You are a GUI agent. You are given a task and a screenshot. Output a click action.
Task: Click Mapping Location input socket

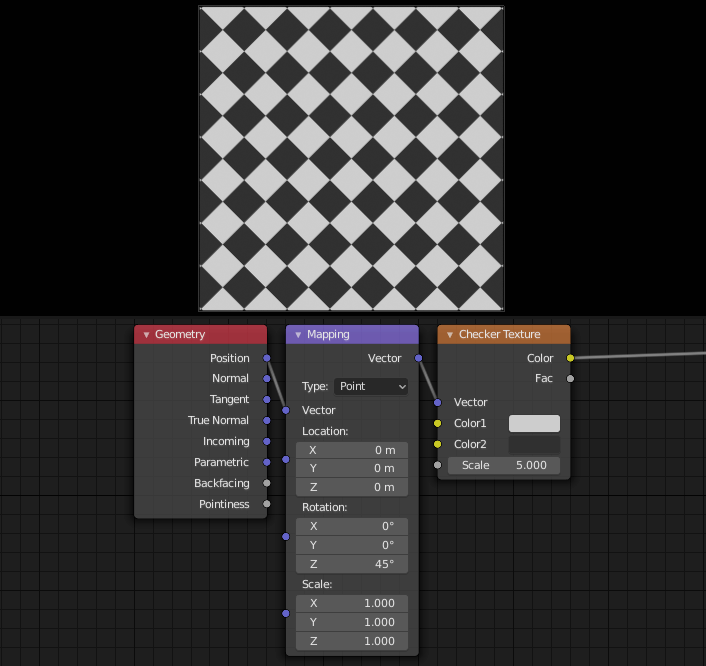tap(286, 459)
